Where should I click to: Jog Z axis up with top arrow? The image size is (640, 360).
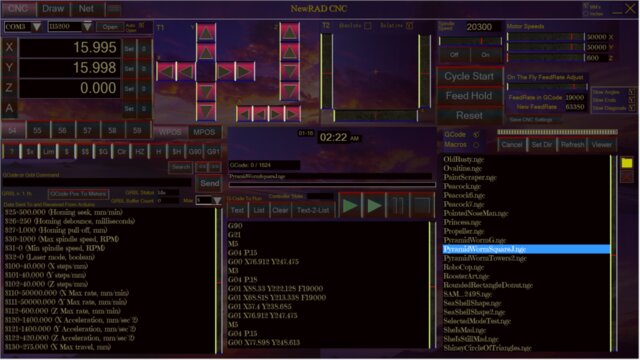click(289, 32)
